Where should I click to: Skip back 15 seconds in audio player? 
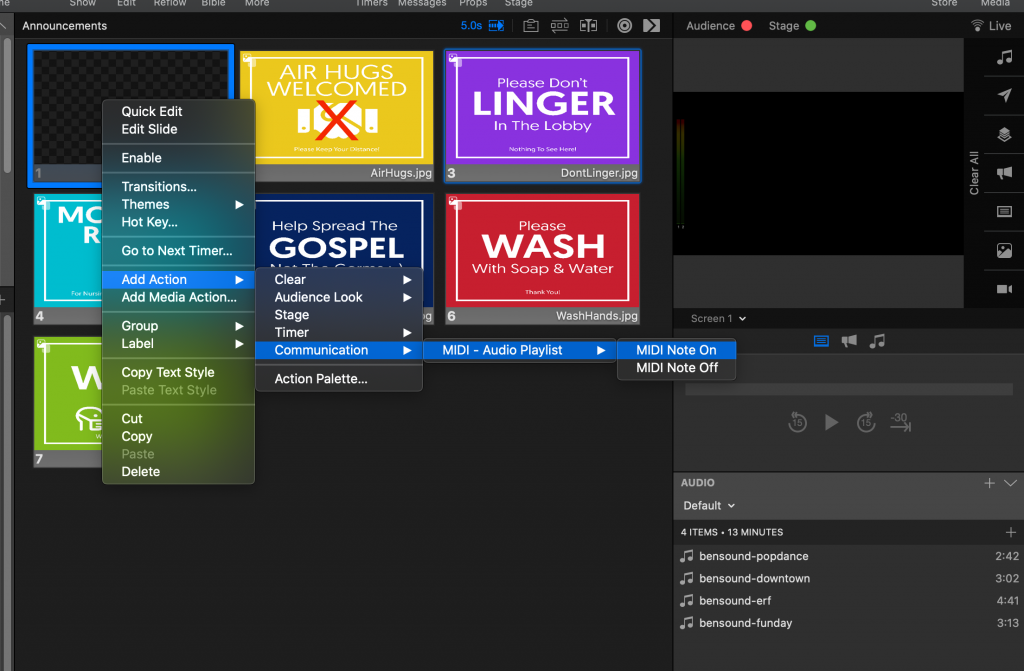click(x=797, y=423)
